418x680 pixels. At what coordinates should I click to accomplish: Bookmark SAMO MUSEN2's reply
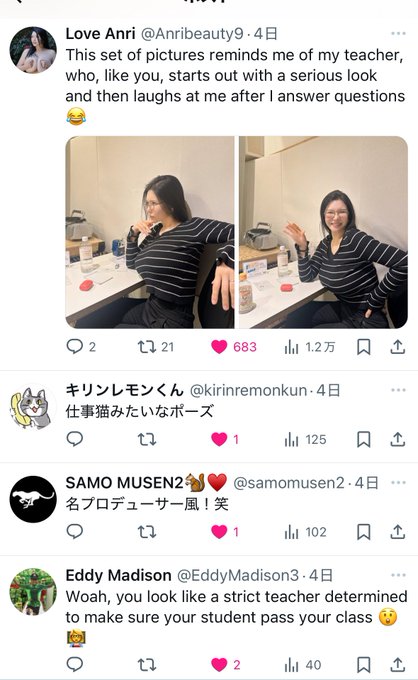click(363, 532)
